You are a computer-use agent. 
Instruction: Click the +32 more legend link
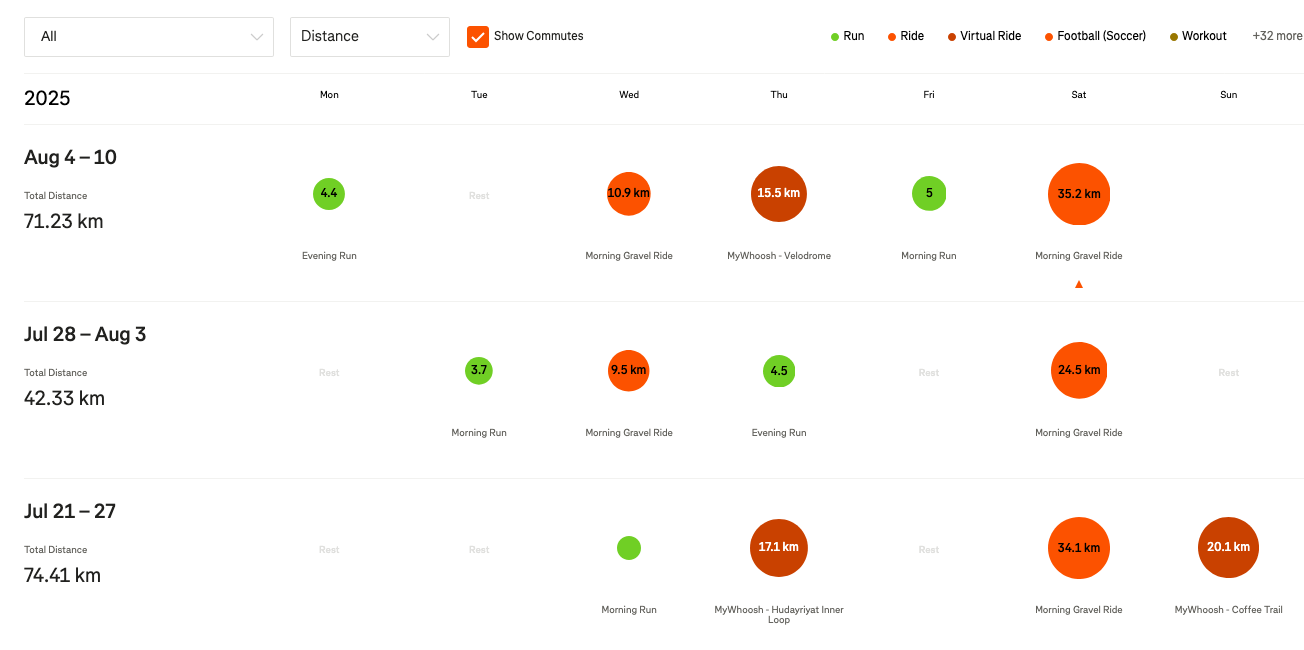click(1277, 36)
